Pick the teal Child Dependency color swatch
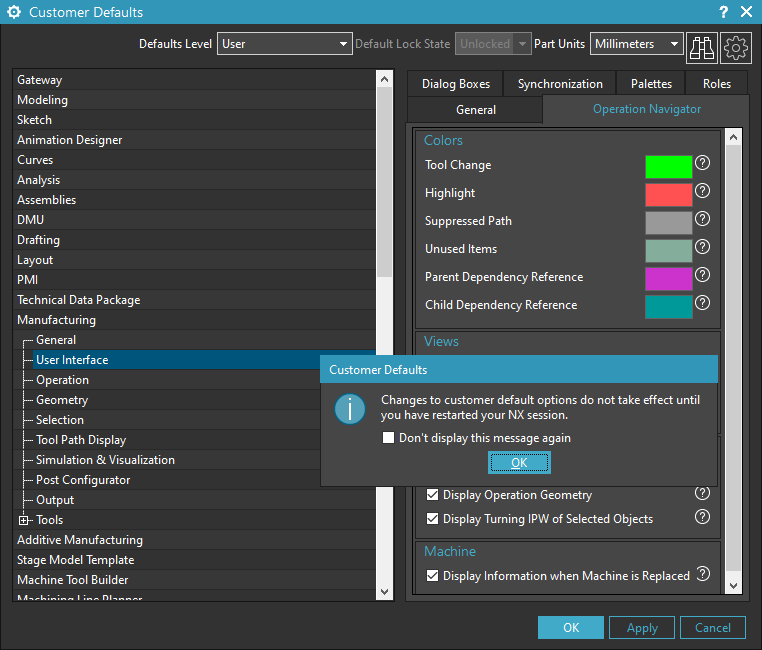Screen dimensions: 762x650 669,307
